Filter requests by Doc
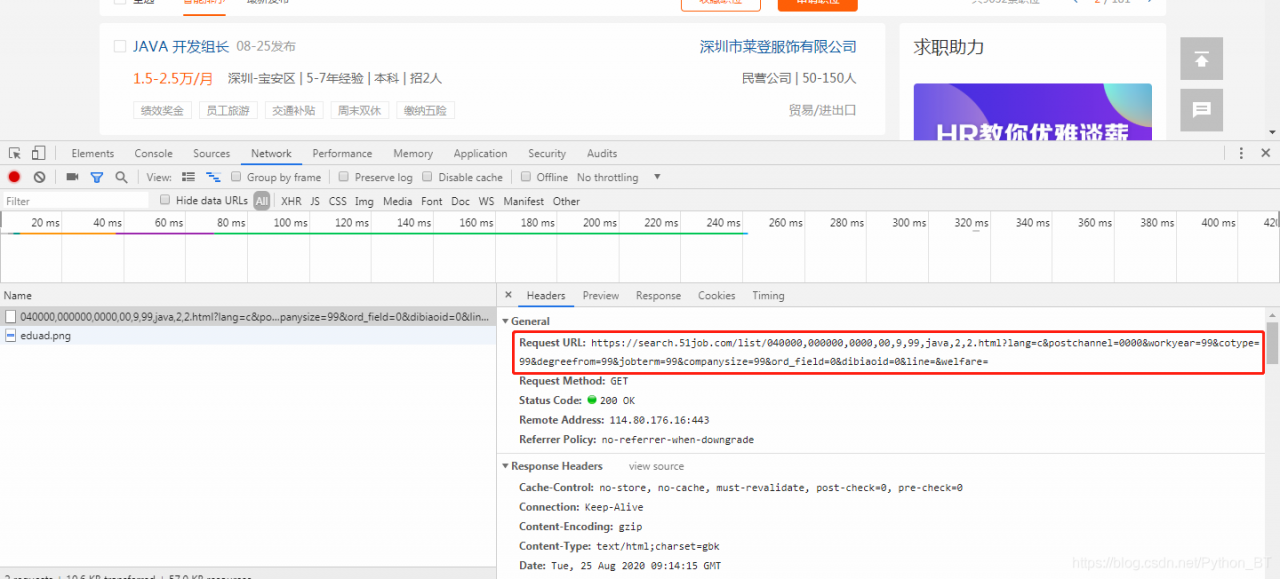Screen dimensions: 1280x579 coord(460,201)
